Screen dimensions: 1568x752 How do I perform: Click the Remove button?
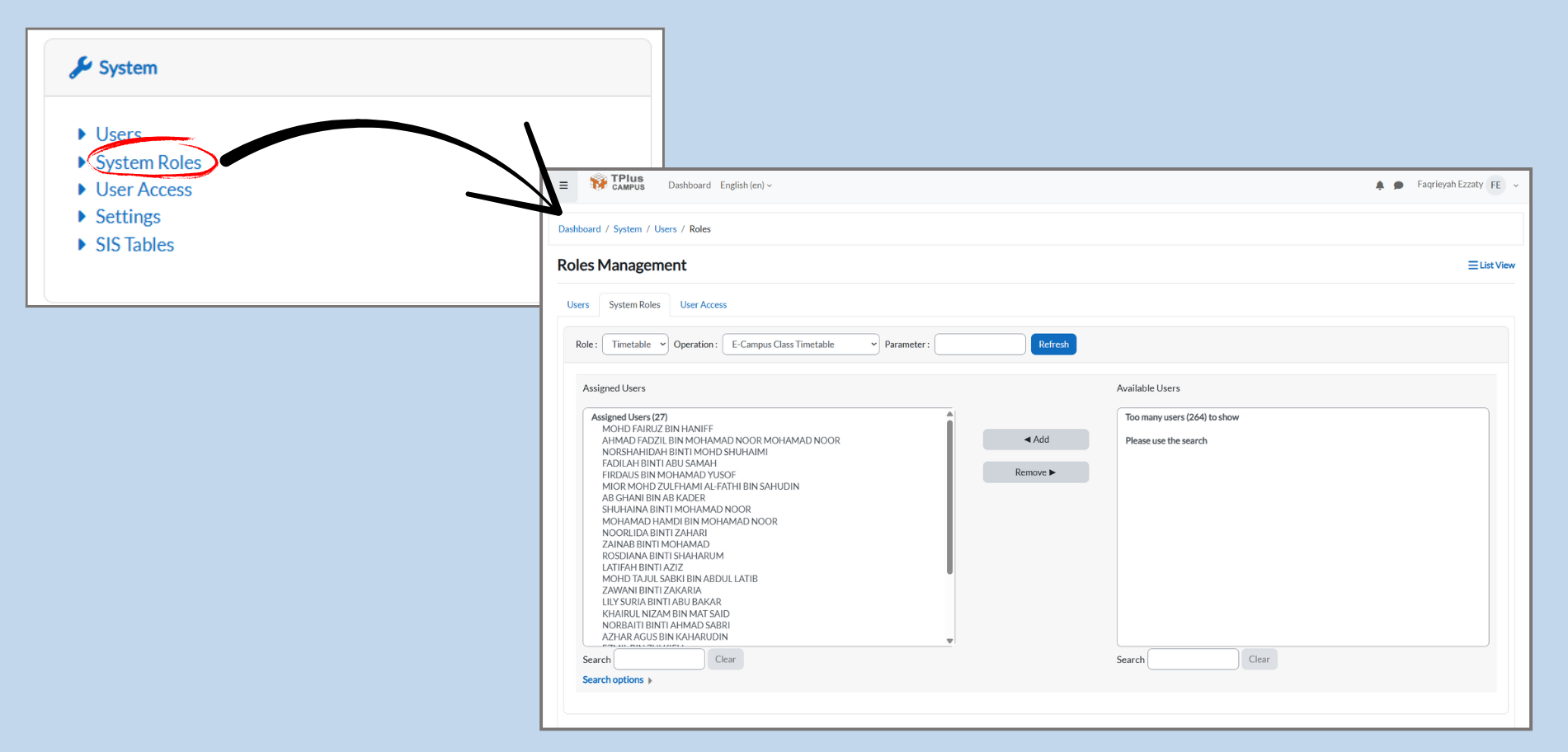click(1035, 472)
